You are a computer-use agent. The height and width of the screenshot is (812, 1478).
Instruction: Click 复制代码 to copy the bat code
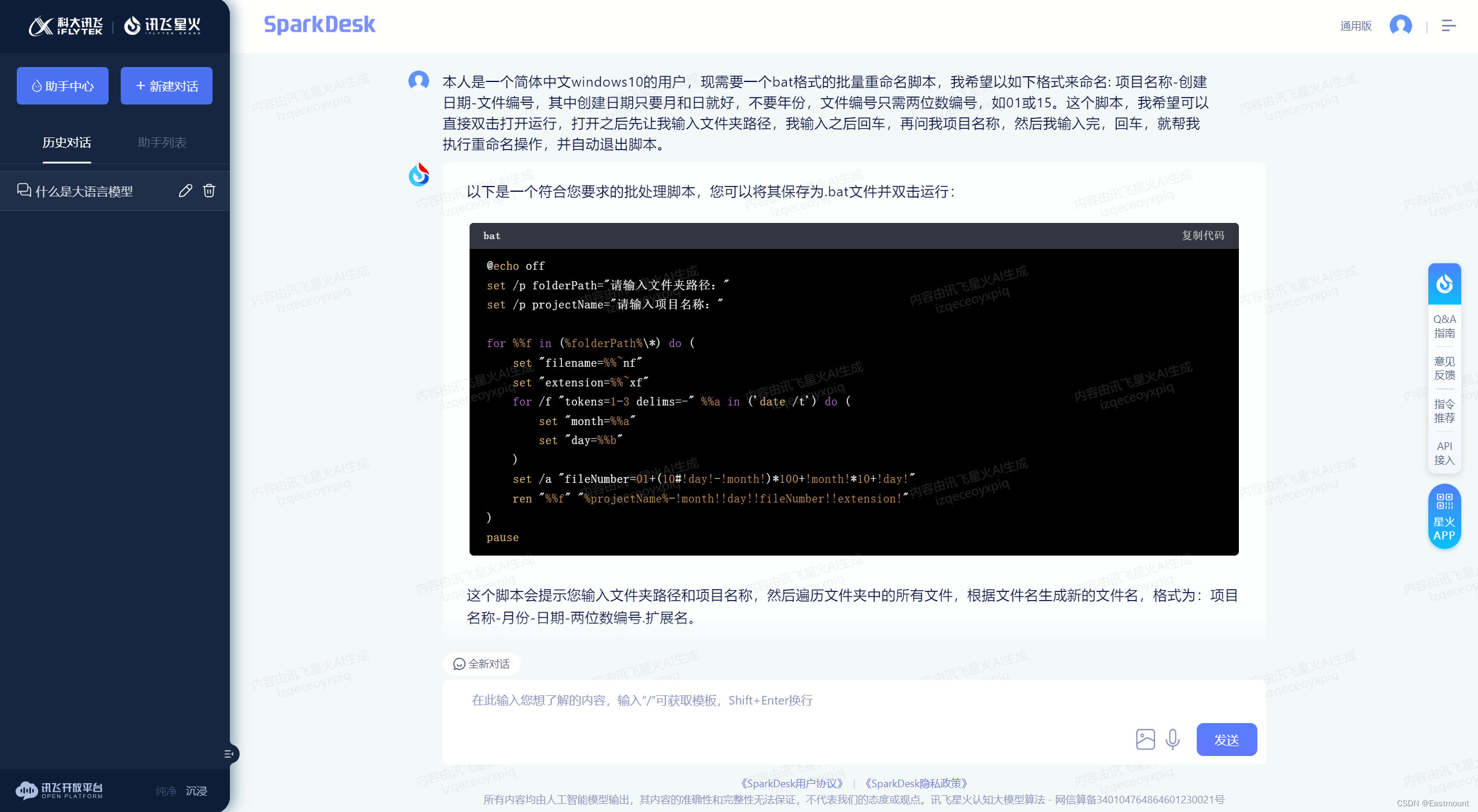(1202, 236)
